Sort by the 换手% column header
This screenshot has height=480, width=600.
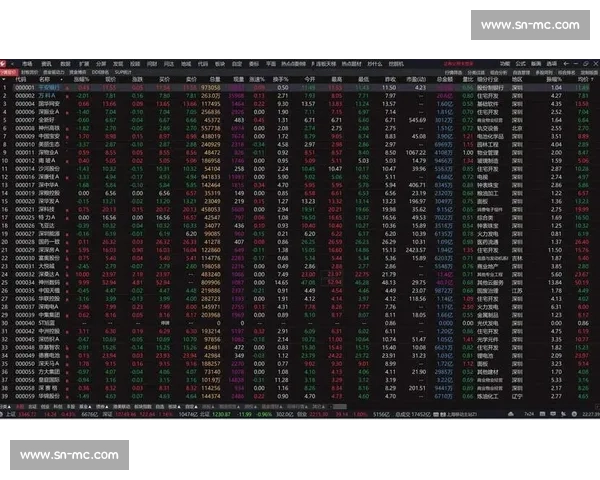click(x=280, y=80)
